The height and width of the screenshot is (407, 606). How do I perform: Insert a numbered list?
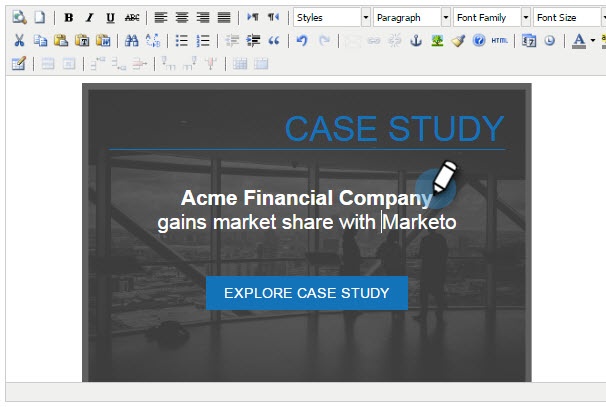[x=203, y=40]
